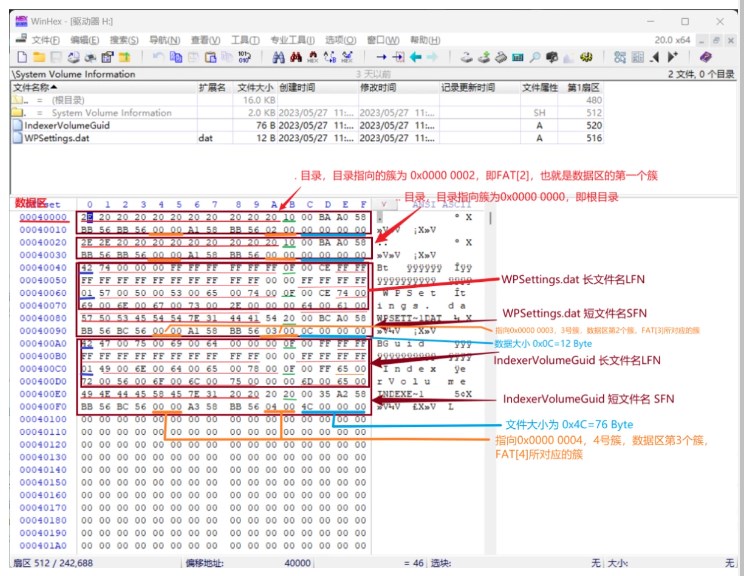Click the Open file folder icon
This screenshot has width=744, height=576.
click(39, 57)
